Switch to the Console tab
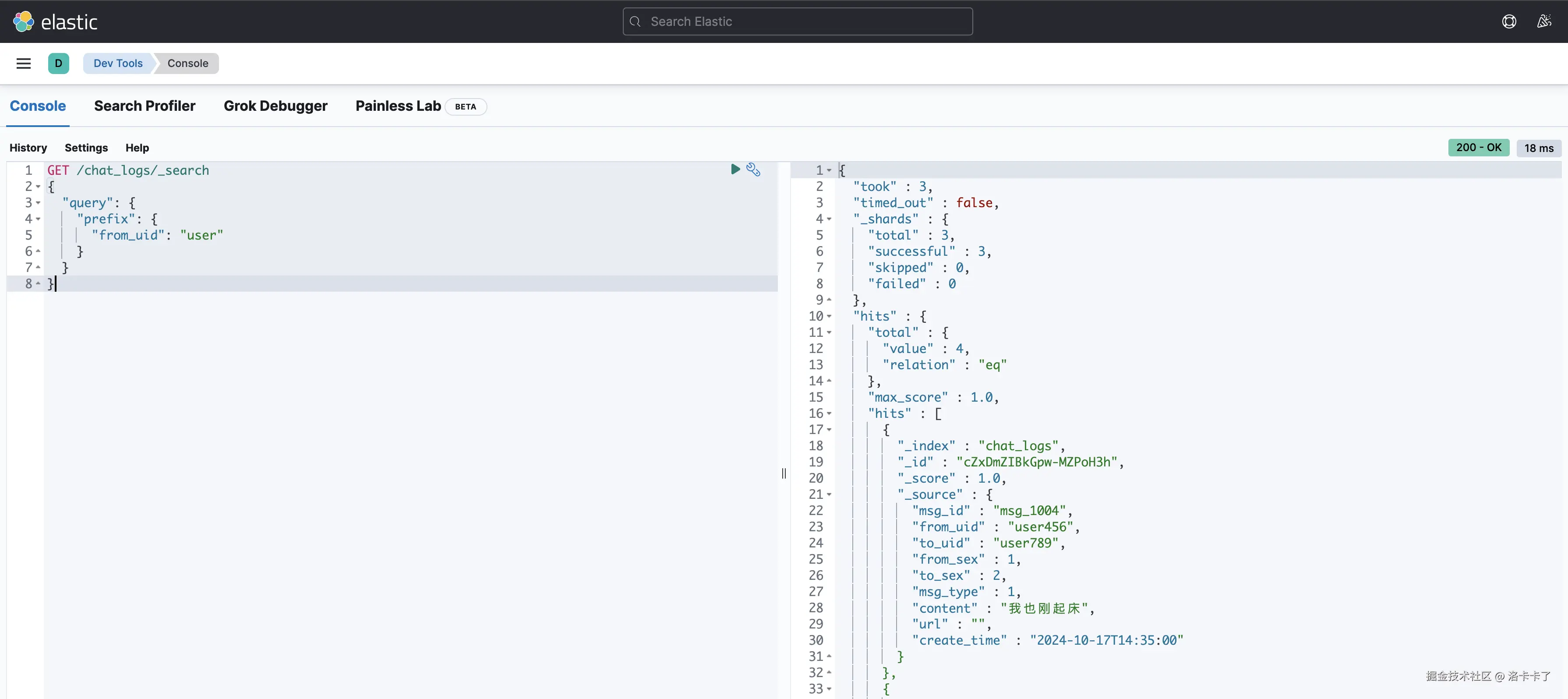Image resolution: width=1568 pixels, height=699 pixels. point(38,106)
